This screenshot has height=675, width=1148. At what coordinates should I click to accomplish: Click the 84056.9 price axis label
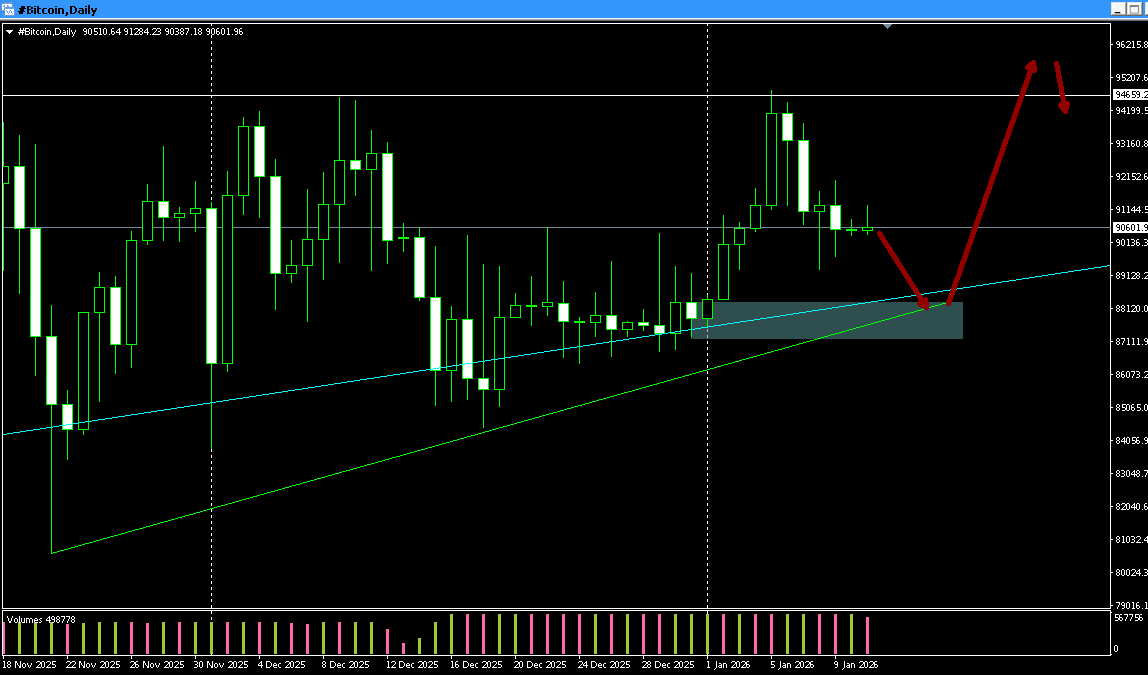[x=1130, y=440]
